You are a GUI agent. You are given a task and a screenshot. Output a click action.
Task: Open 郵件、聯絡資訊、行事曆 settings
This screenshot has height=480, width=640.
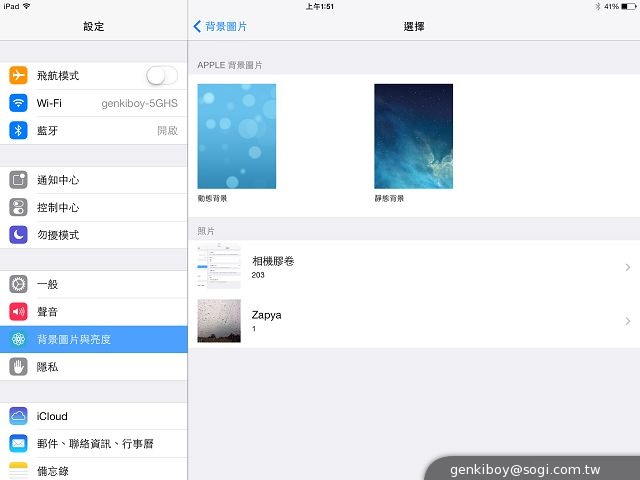coord(93,444)
